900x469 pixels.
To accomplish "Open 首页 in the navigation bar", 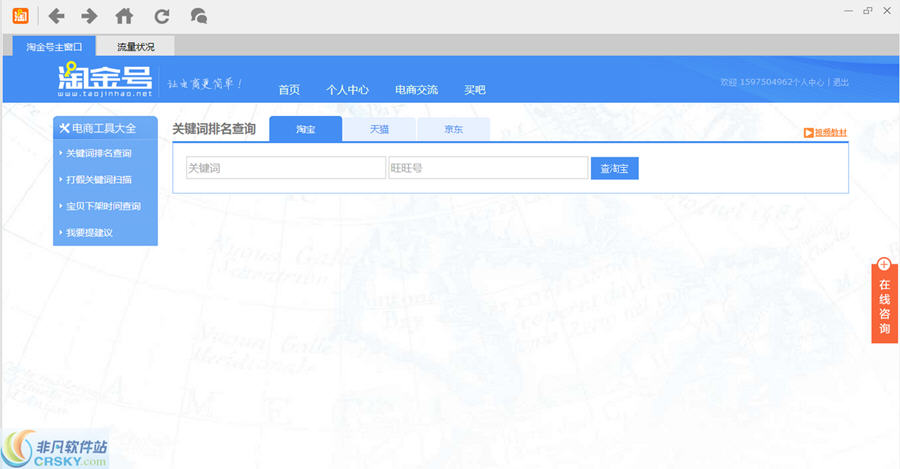I will pos(289,90).
